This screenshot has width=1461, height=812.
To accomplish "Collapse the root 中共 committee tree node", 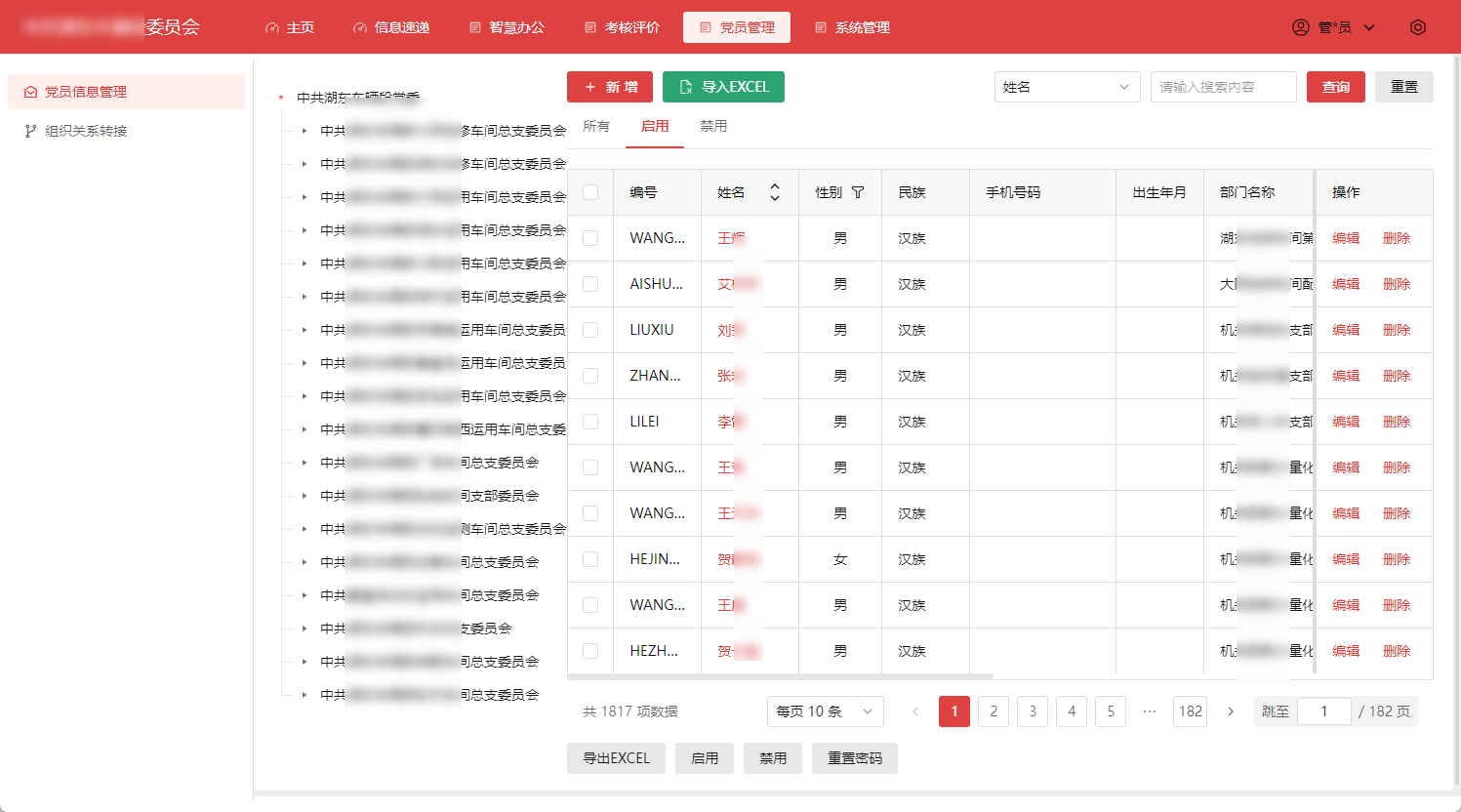I will pyautogui.click(x=281, y=98).
